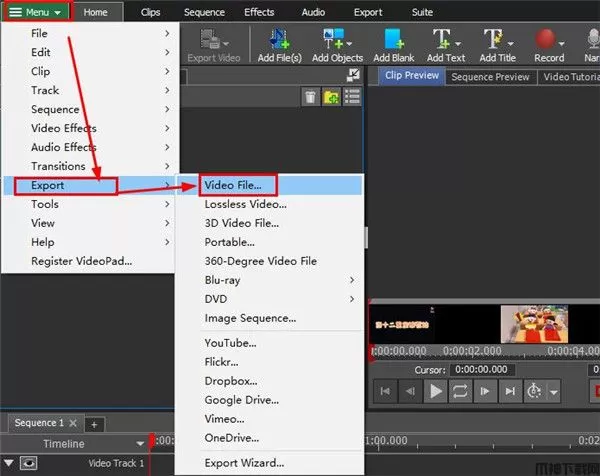This screenshot has height=476, width=600.
Task: Open Register VideoPad... entry
Action: tap(81, 261)
